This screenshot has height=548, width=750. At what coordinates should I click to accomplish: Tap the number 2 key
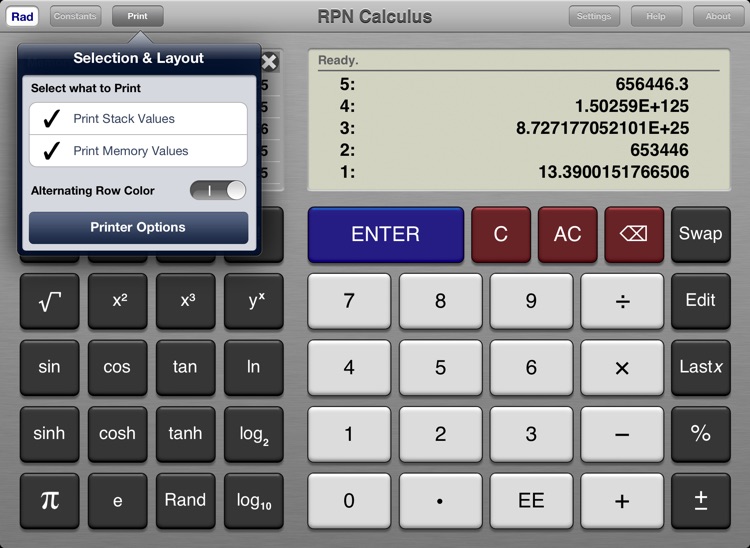tap(440, 434)
